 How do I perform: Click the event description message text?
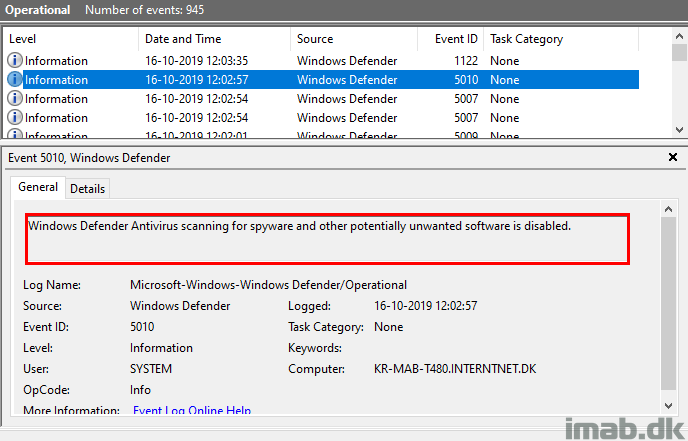point(299,226)
